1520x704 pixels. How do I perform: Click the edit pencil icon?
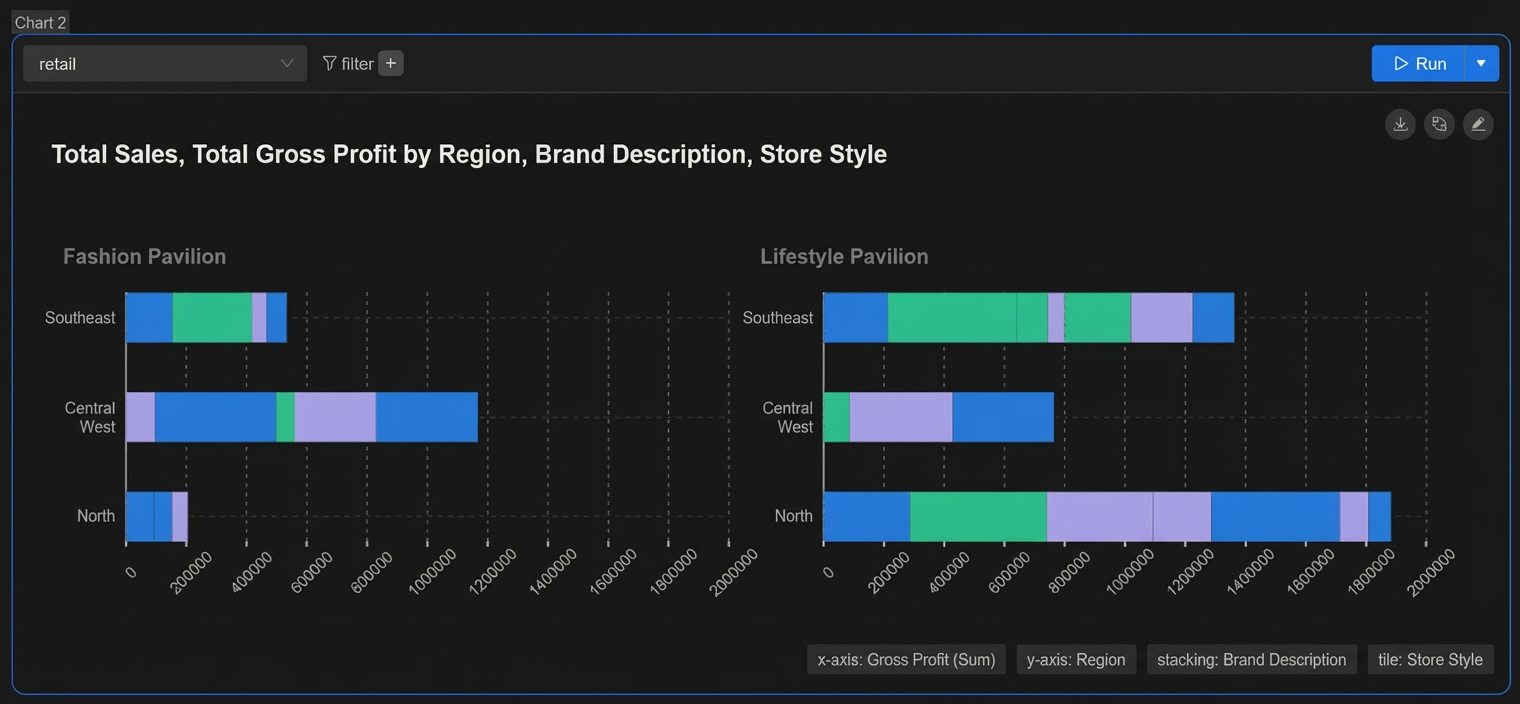point(1478,124)
